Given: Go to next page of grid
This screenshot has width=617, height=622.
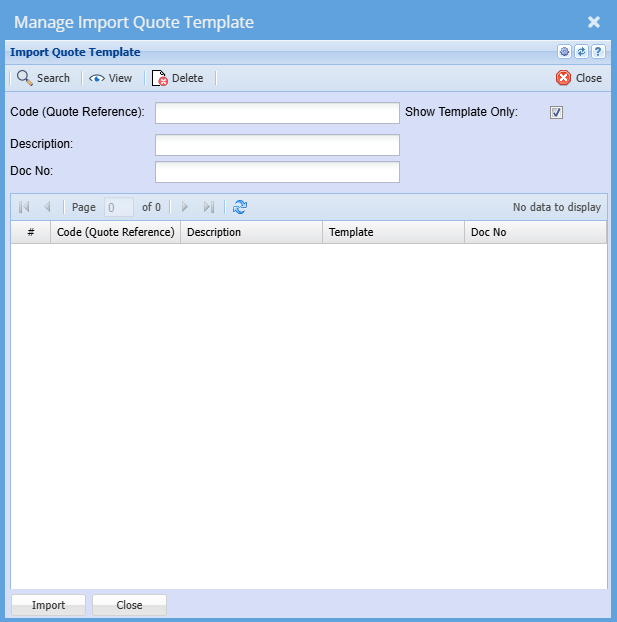Looking at the screenshot, I should point(185,207).
